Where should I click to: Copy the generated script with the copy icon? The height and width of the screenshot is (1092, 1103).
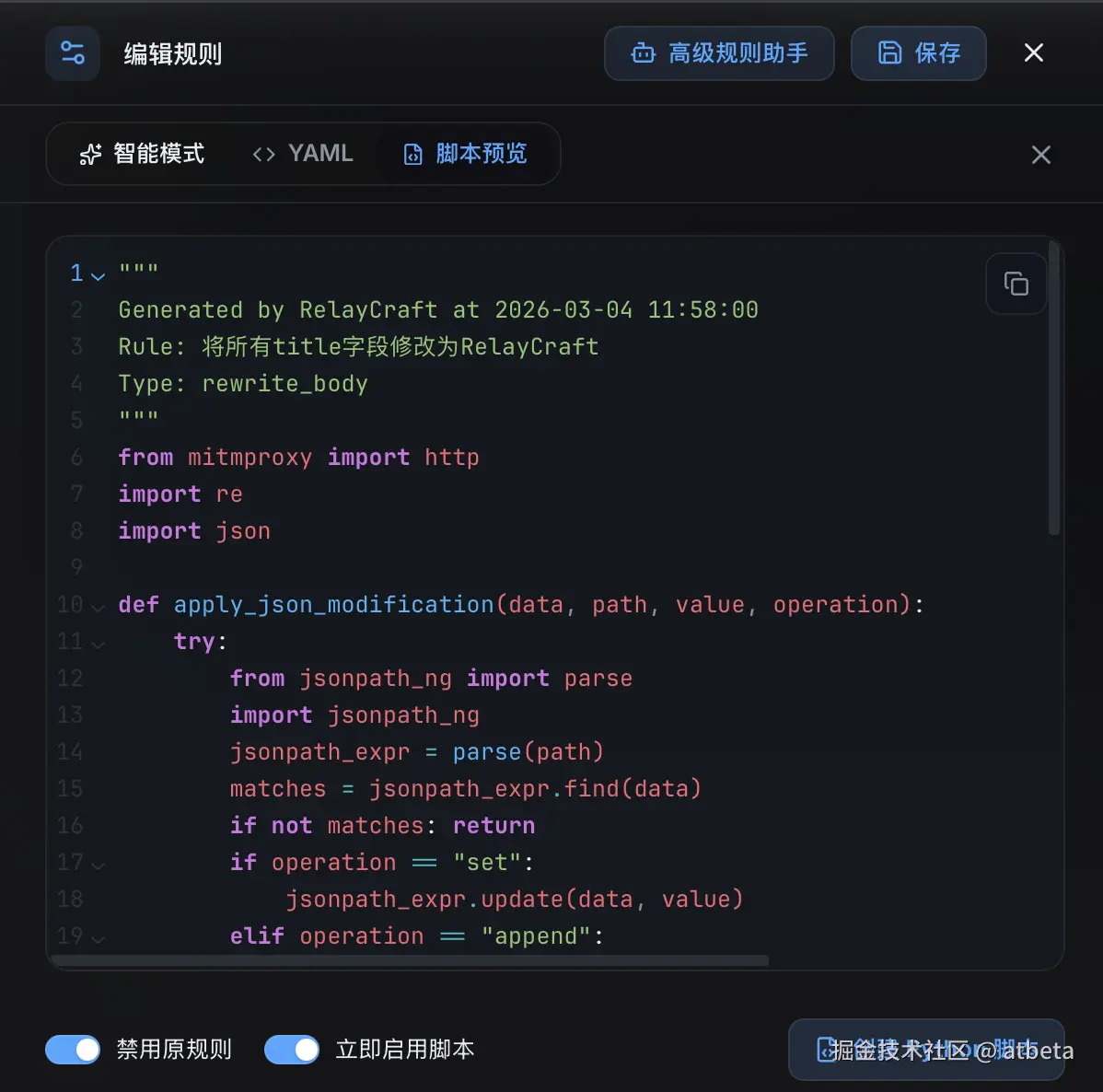[1016, 284]
